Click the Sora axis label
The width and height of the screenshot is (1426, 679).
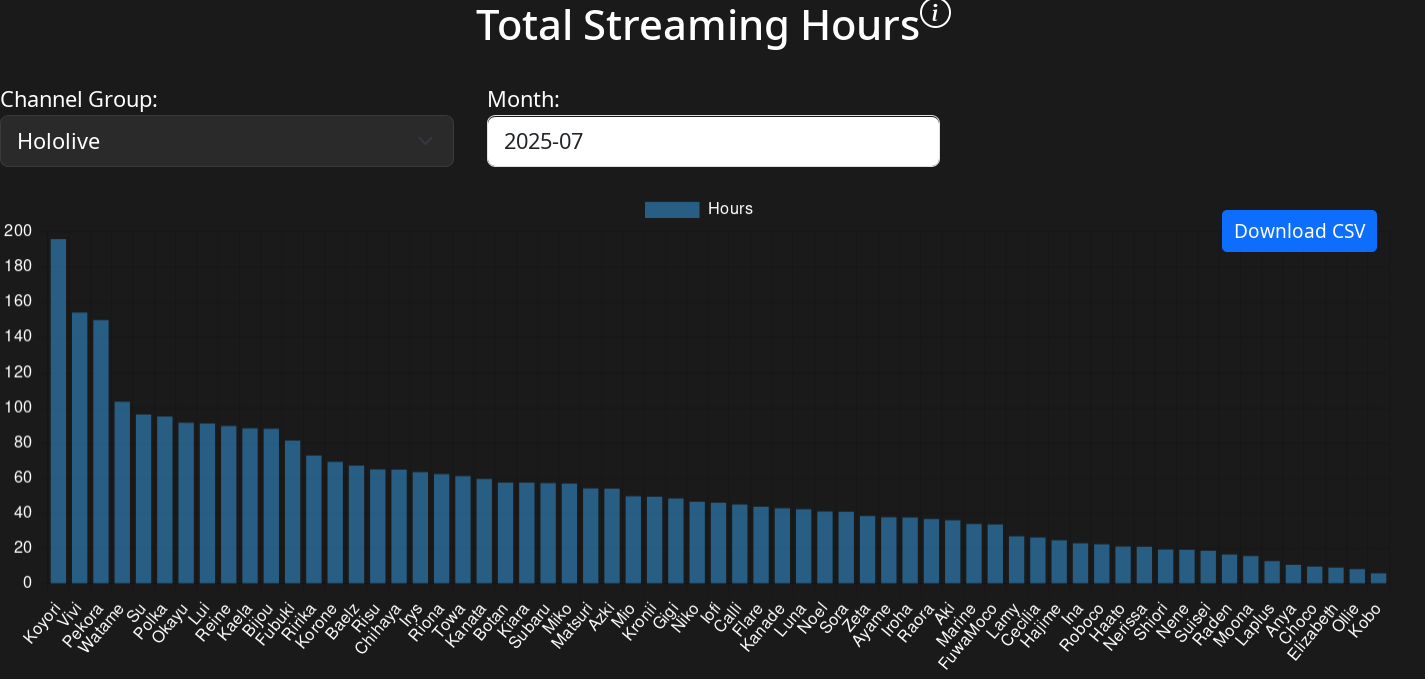pyautogui.click(x=834, y=617)
